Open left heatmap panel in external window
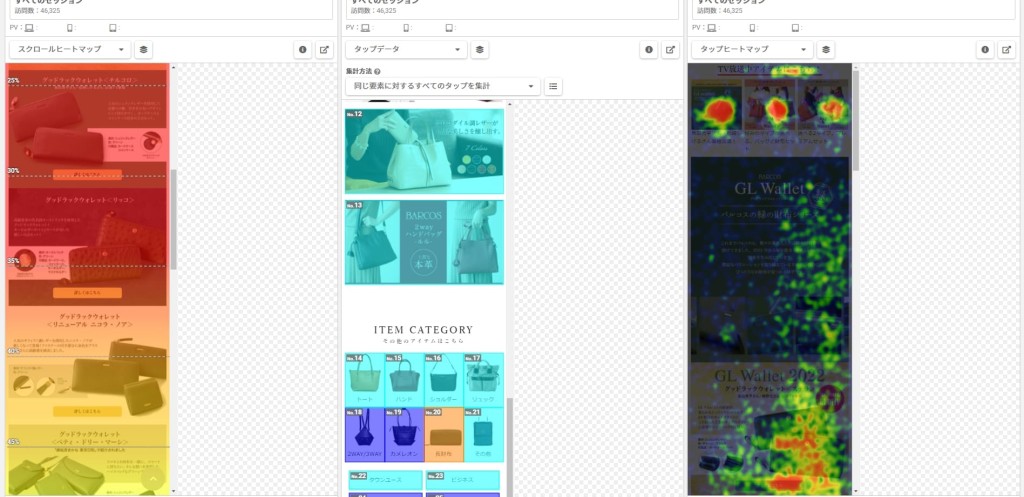 pyautogui.click(x=325, y=50)
